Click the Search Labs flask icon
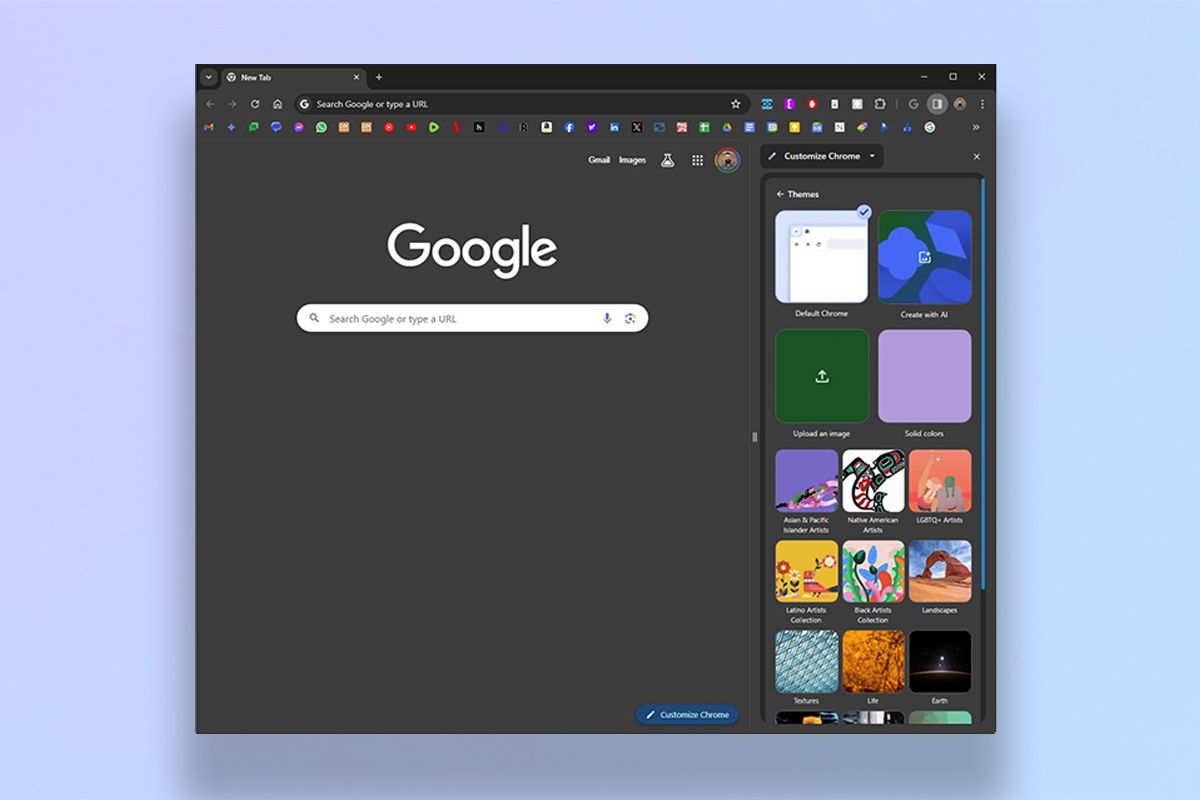 tap(666, 160)
